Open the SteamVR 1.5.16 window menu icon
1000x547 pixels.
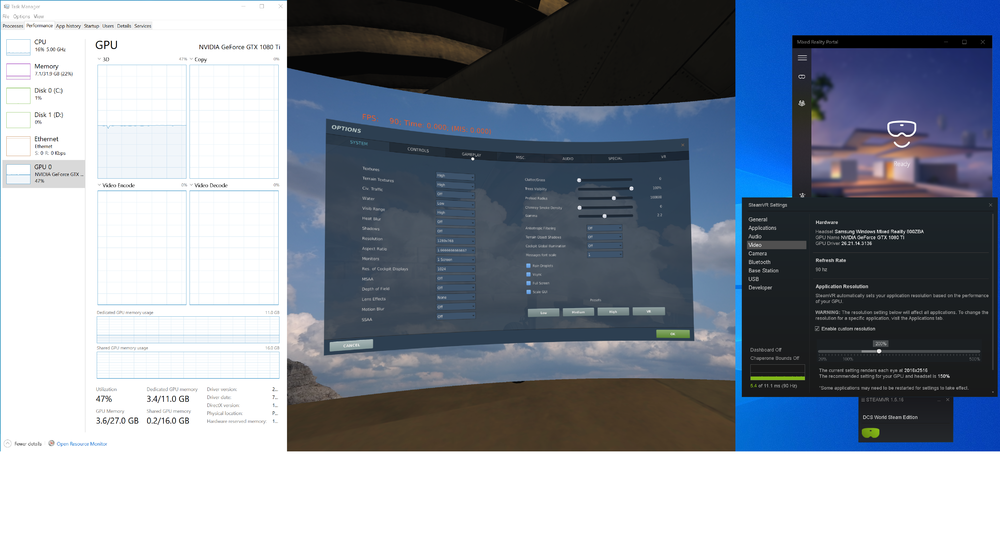863,400
